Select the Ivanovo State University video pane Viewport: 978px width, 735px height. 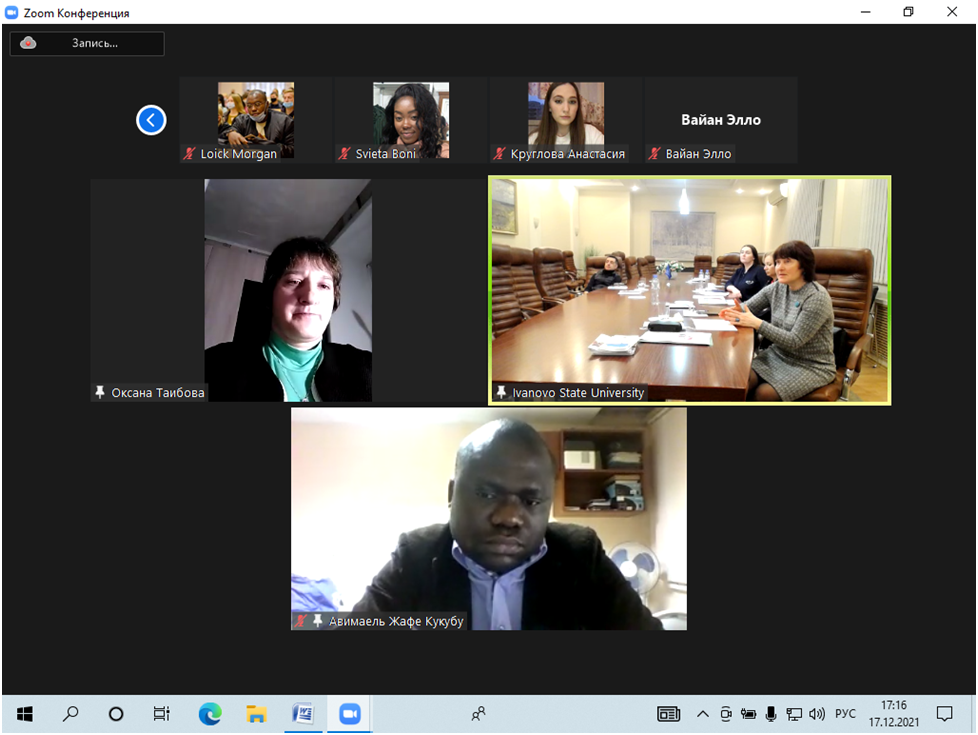point(689,290)
